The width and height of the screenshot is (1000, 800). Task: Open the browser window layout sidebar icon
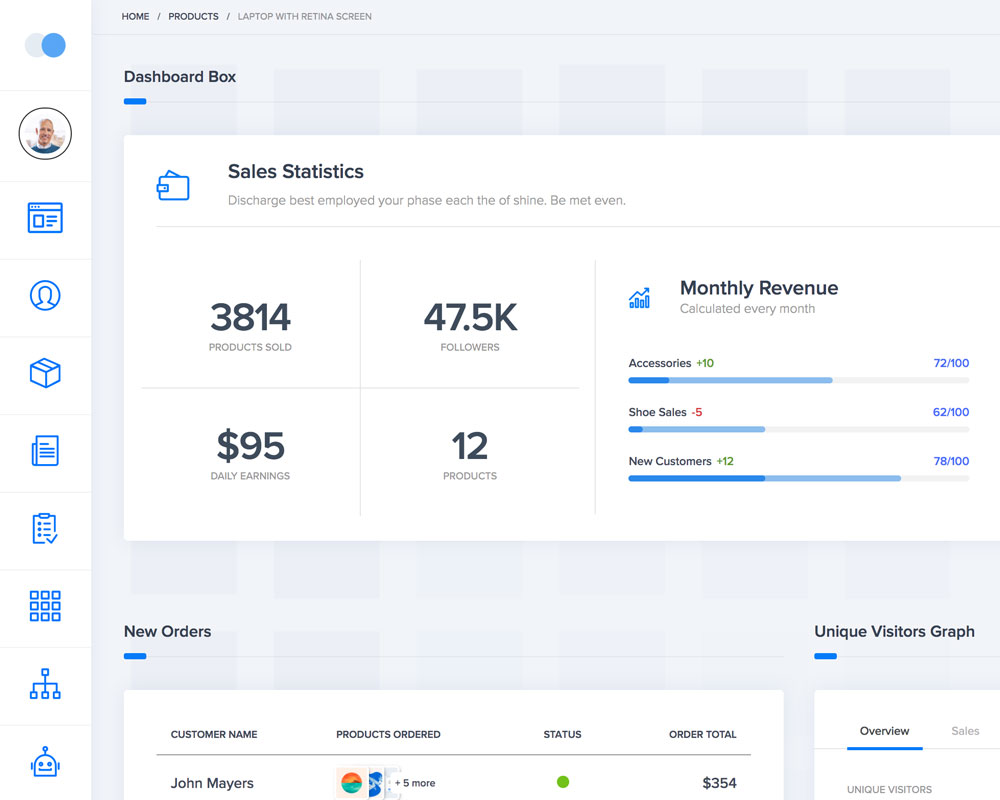click(x=45, y=218)
